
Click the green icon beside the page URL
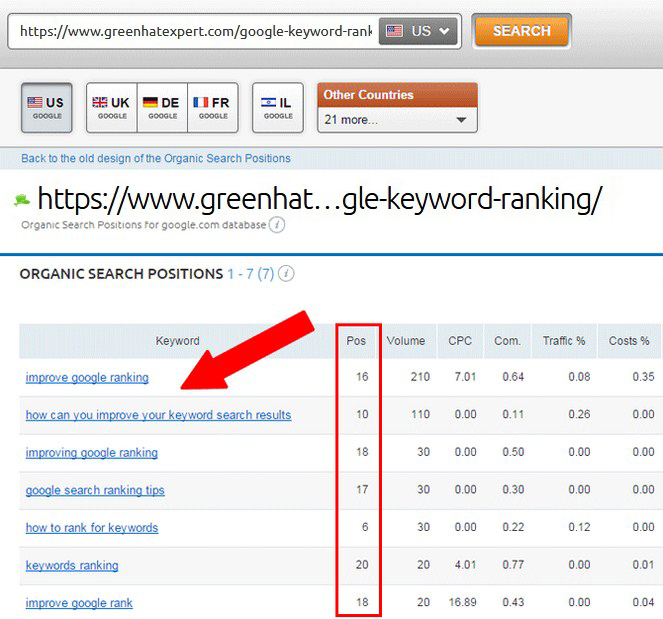(x=22, y=200)
